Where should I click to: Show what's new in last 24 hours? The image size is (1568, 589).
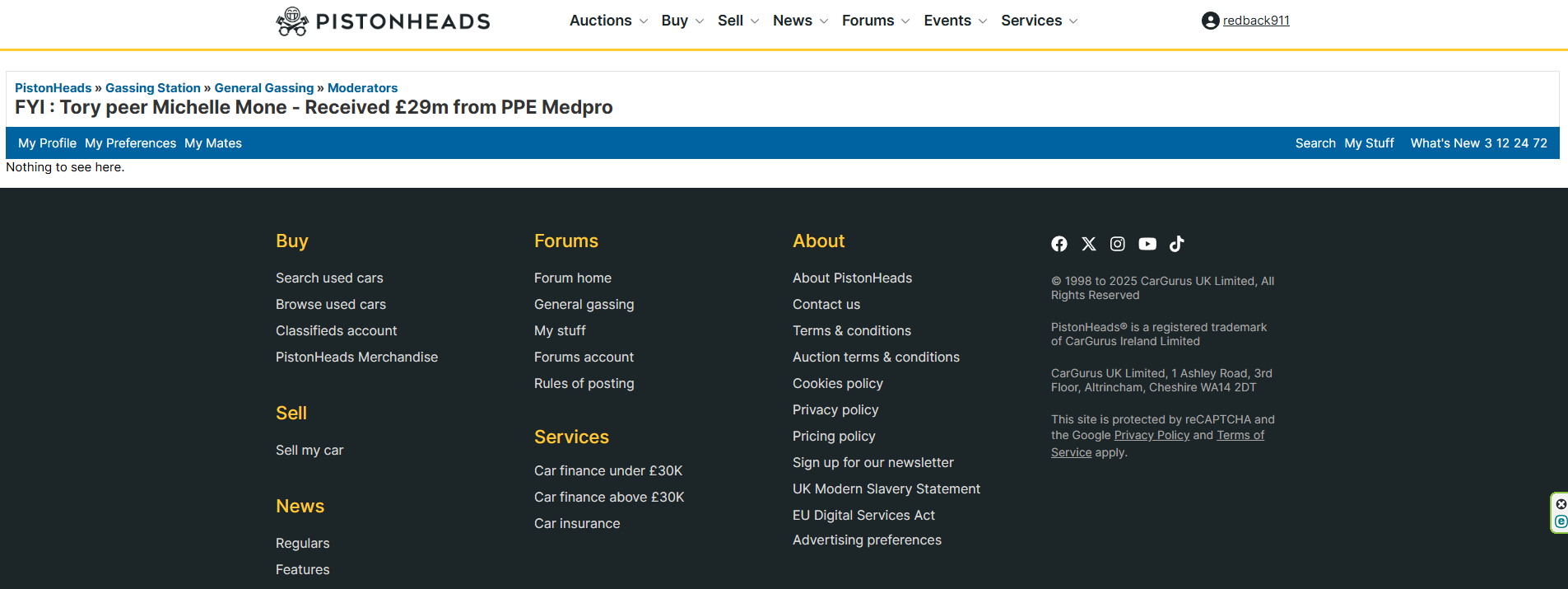pos(1521,143)
